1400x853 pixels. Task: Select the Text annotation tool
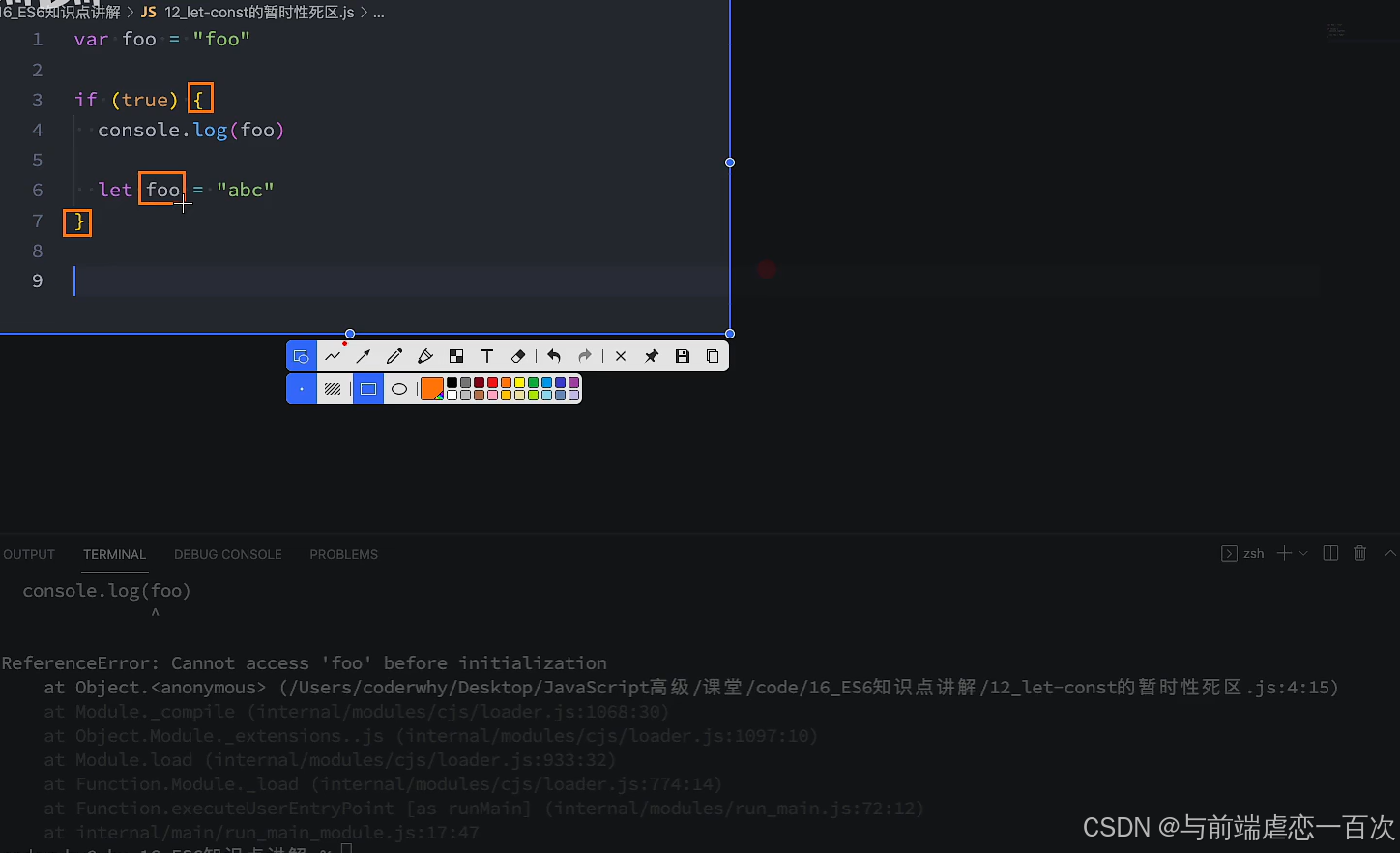(x=487, y=356)
